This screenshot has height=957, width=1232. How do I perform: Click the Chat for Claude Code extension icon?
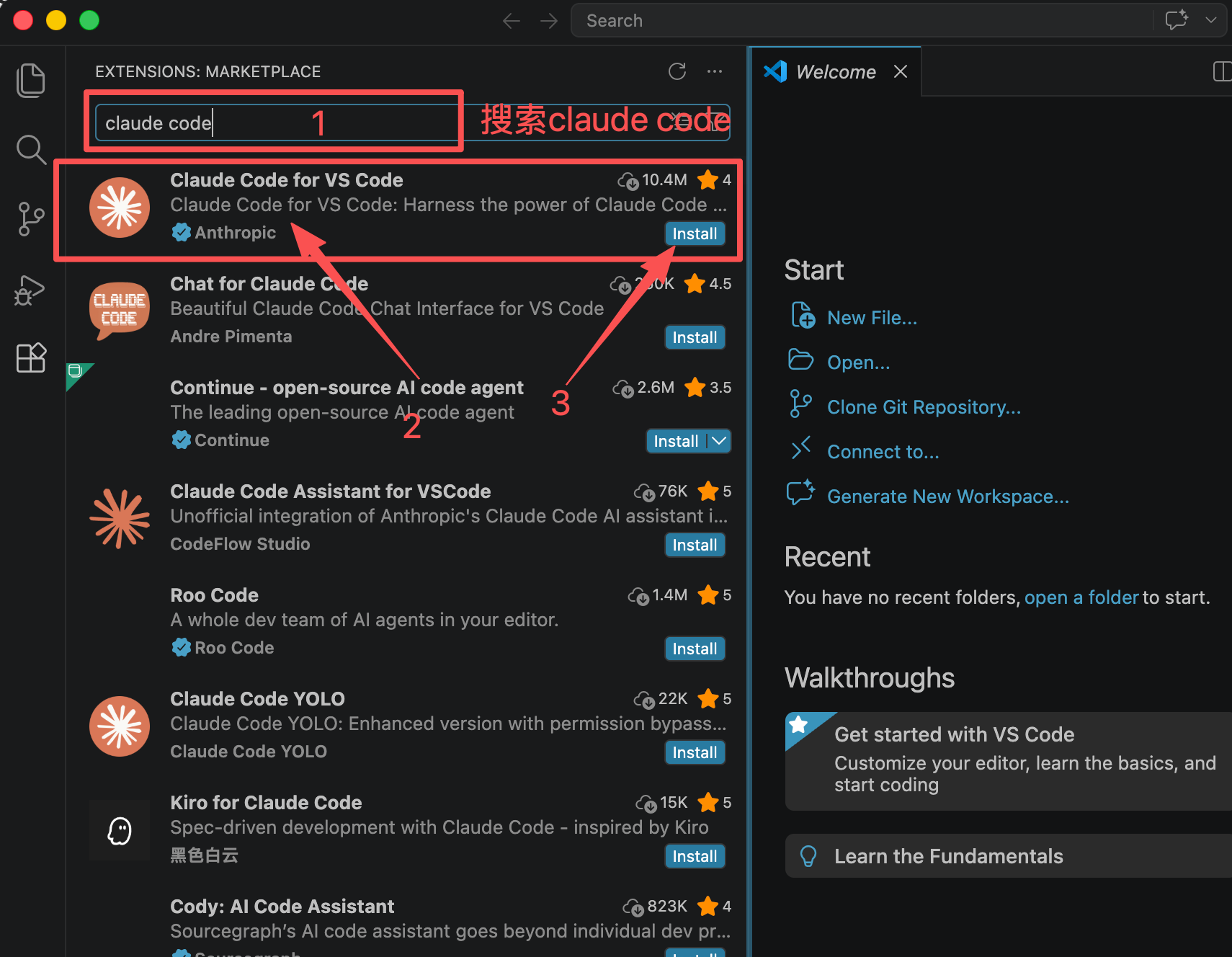120,311
